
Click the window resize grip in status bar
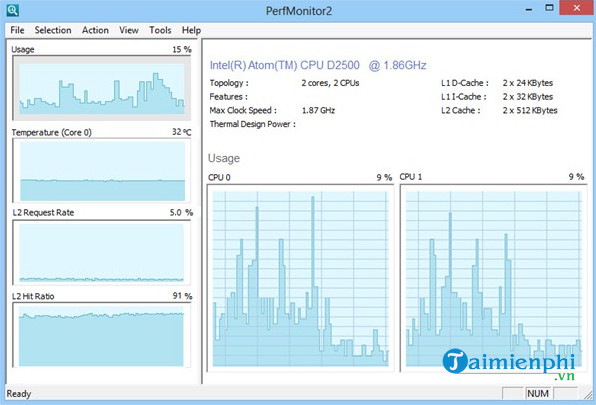(588, 394)
